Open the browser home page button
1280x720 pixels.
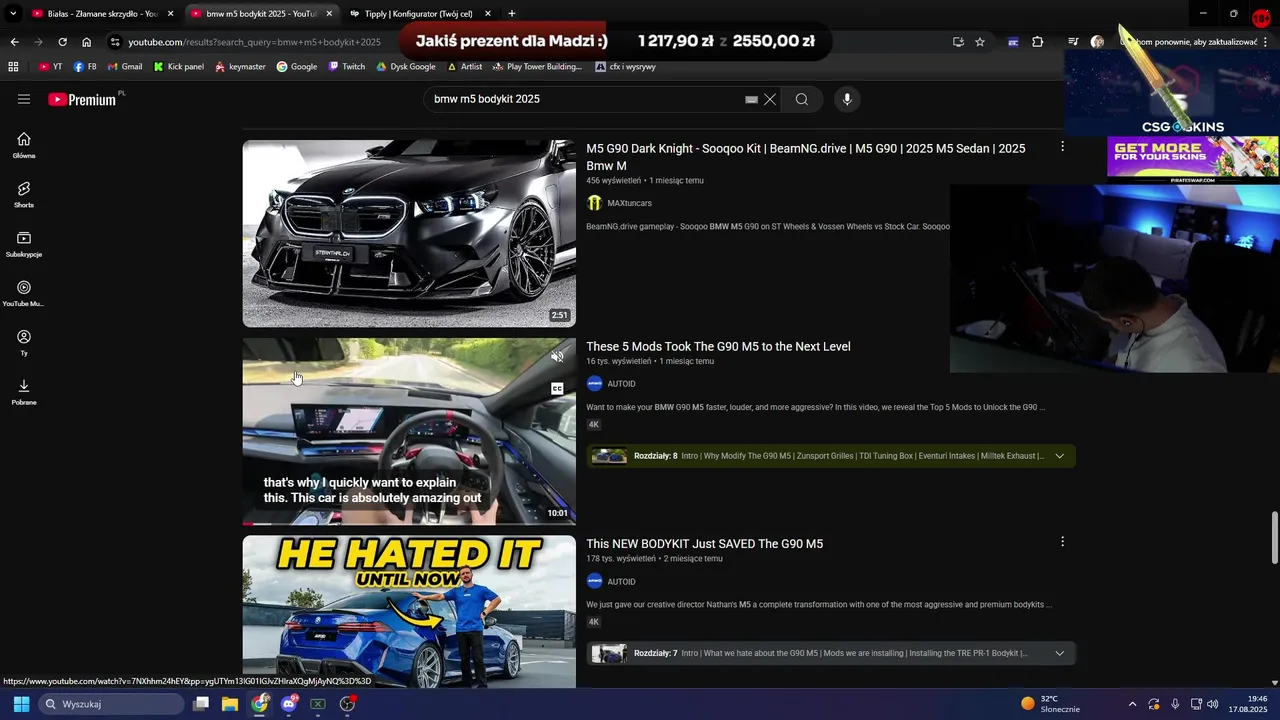point(87,42)
